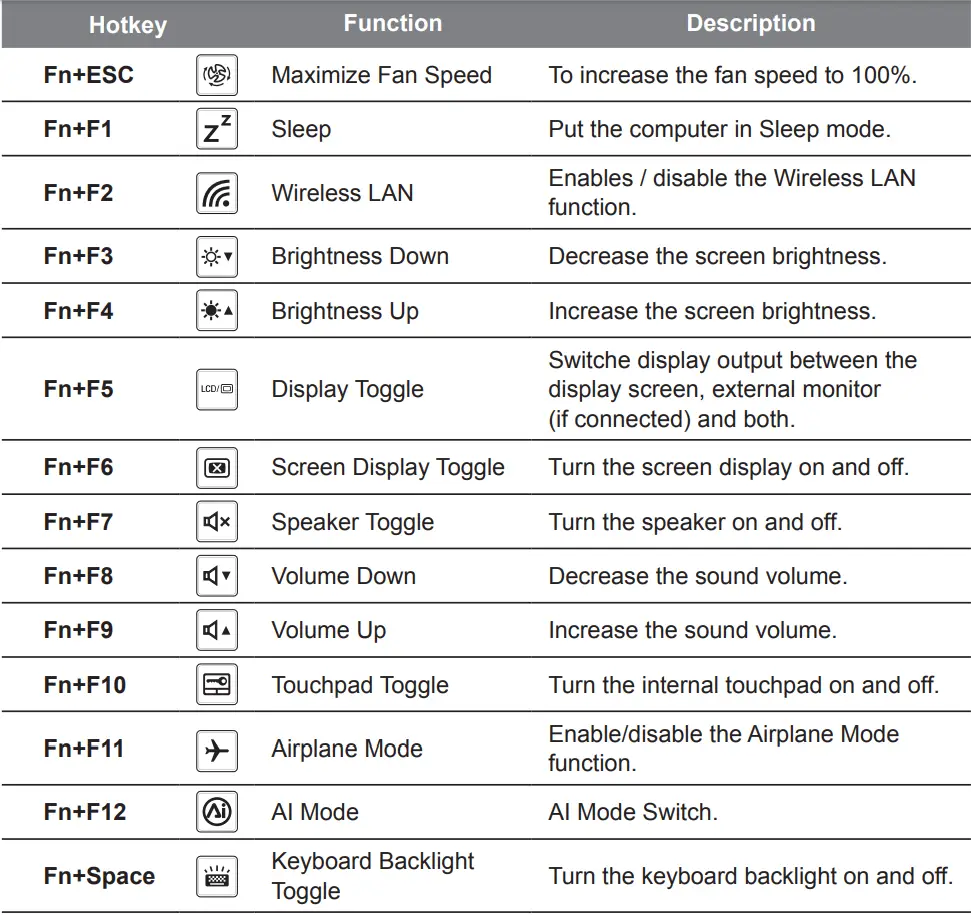Click the Sleep 'Zz' icon
971x915 pixels.
coord(216,130)
